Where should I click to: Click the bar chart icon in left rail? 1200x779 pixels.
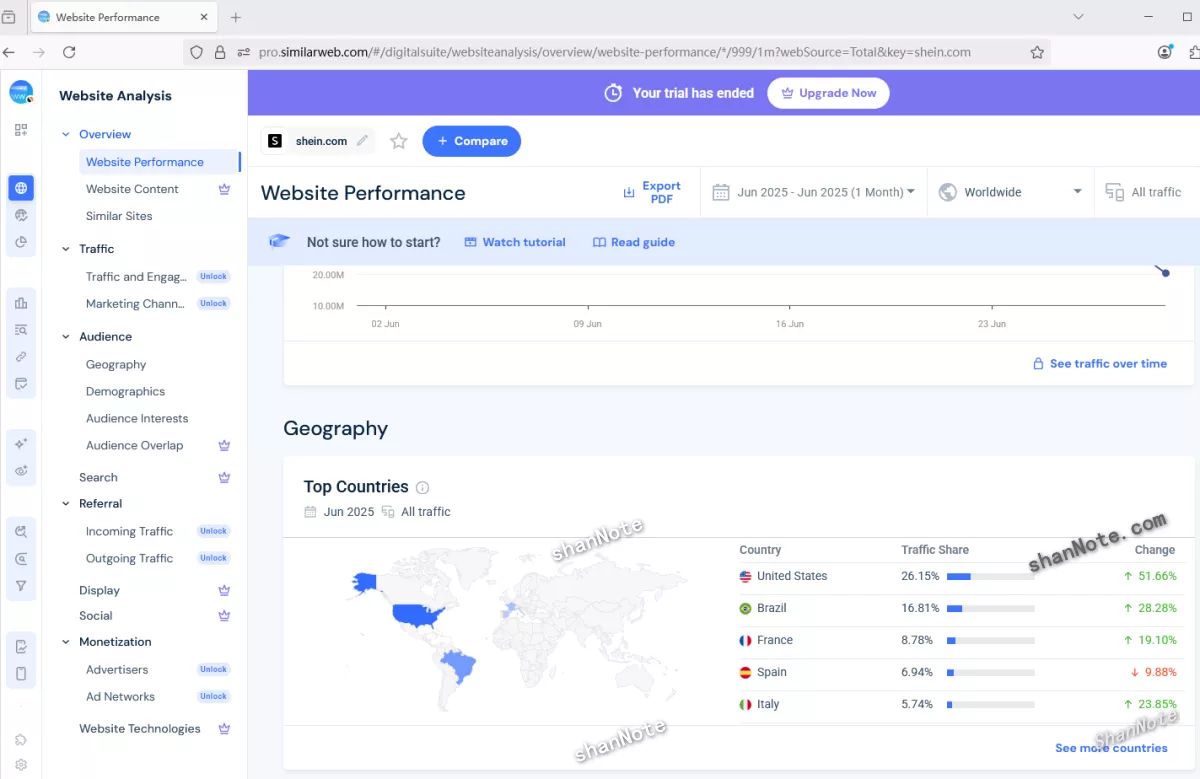click(x=21, y=303)
